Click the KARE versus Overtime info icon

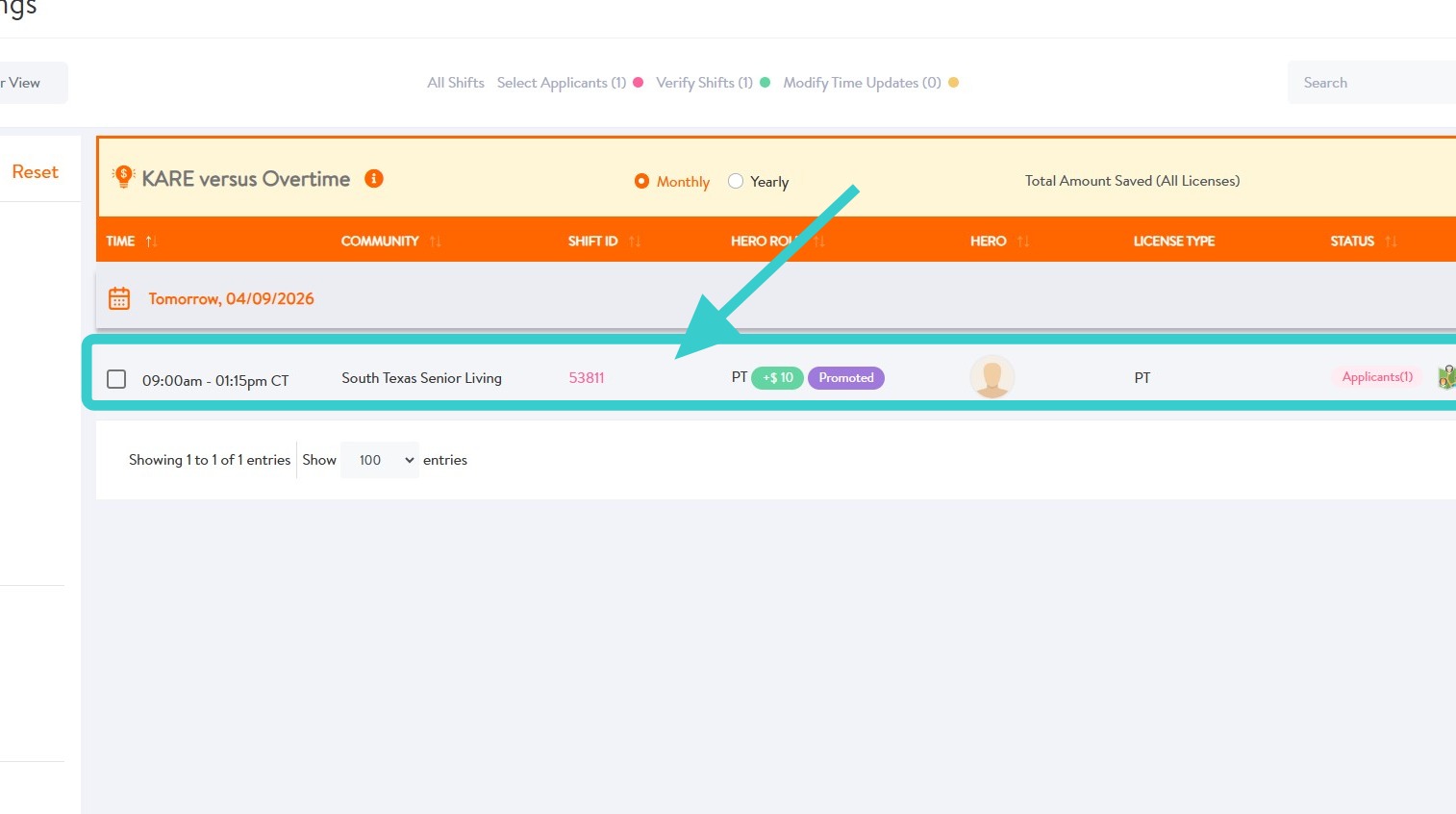[374, 179]
